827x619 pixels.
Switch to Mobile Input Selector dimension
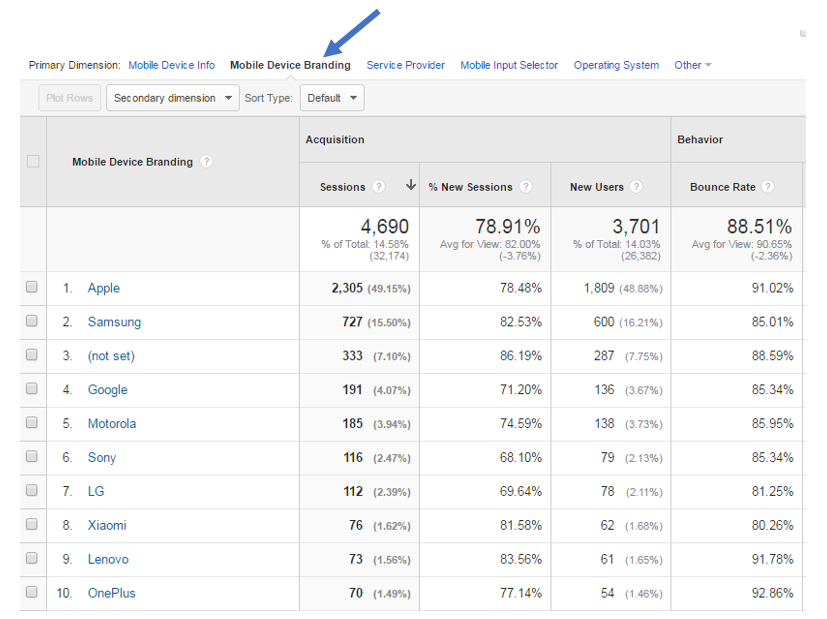(509, 65)
